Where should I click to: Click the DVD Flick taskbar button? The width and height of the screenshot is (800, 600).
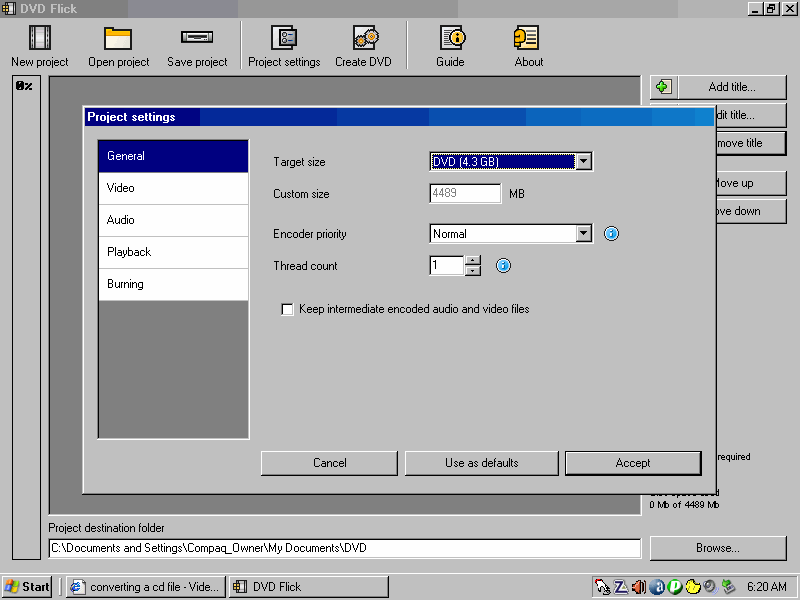[309, 587]
